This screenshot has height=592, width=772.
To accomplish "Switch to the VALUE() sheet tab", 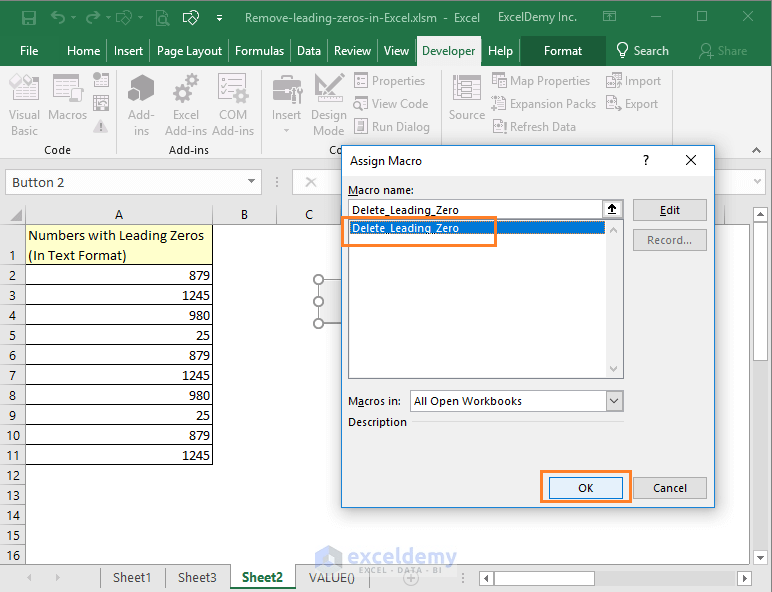I will [x=332, y=577].
